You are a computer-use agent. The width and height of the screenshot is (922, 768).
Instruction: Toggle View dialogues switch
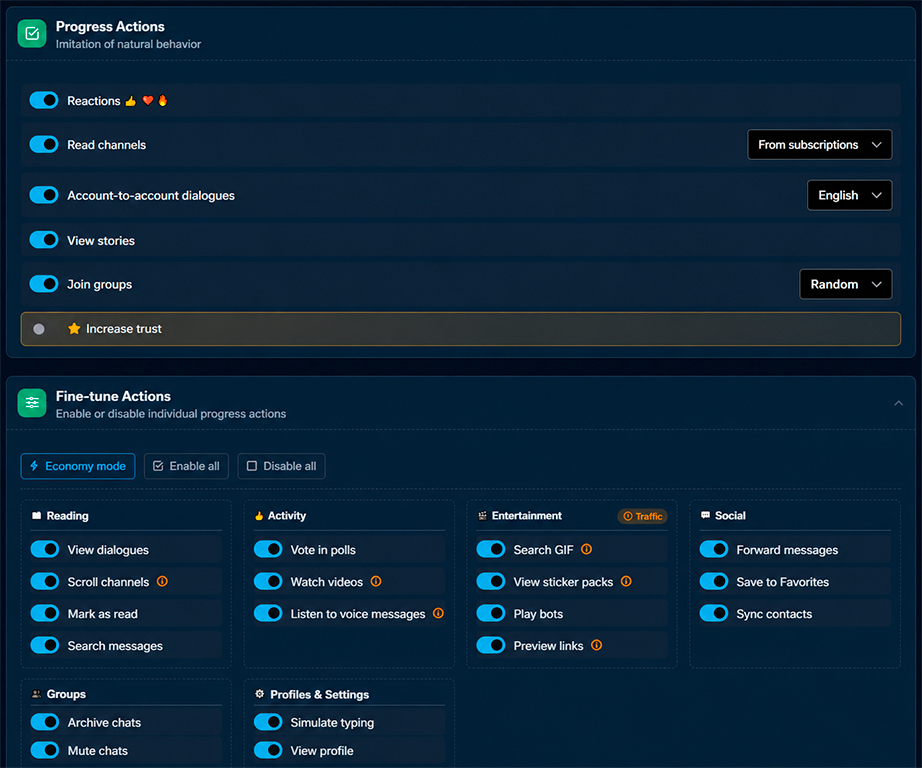tap(45, 549)
